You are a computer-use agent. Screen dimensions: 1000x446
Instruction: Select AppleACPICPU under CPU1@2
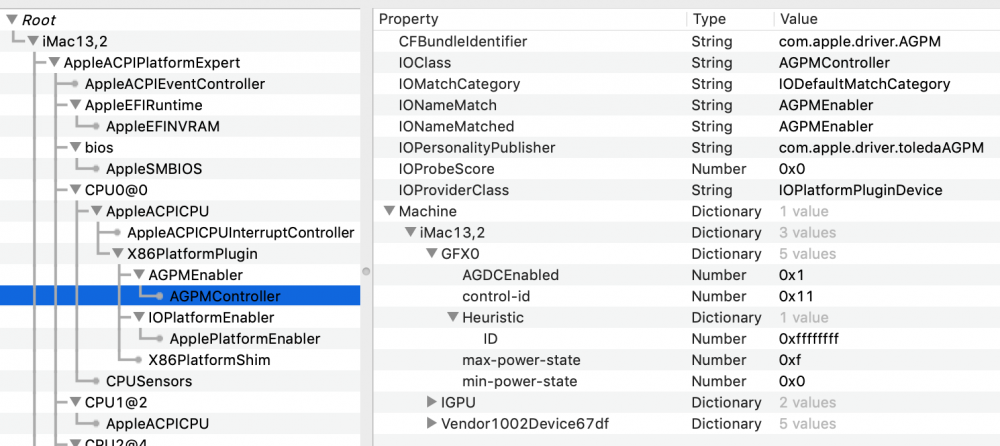click(157, 424)
